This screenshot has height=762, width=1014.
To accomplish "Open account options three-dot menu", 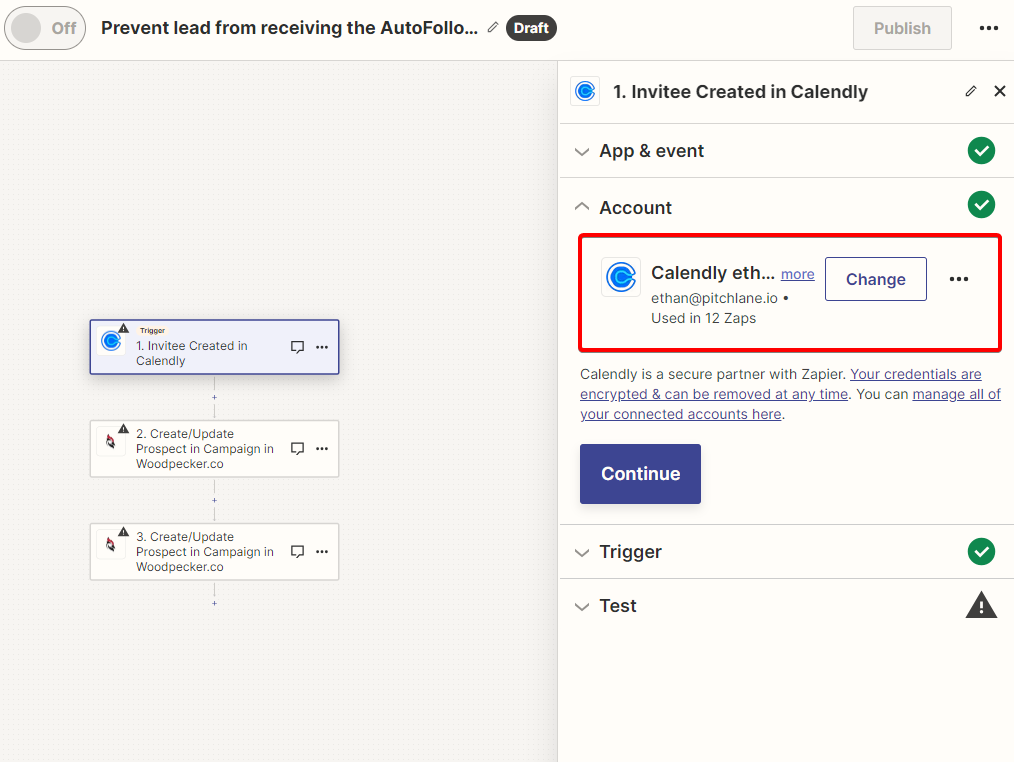I will (958, 279).
